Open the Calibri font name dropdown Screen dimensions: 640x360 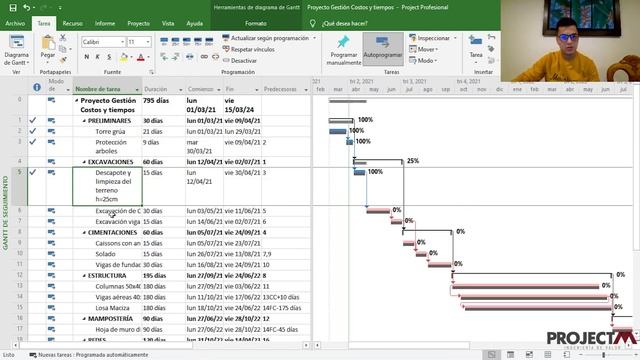point(122,42)
